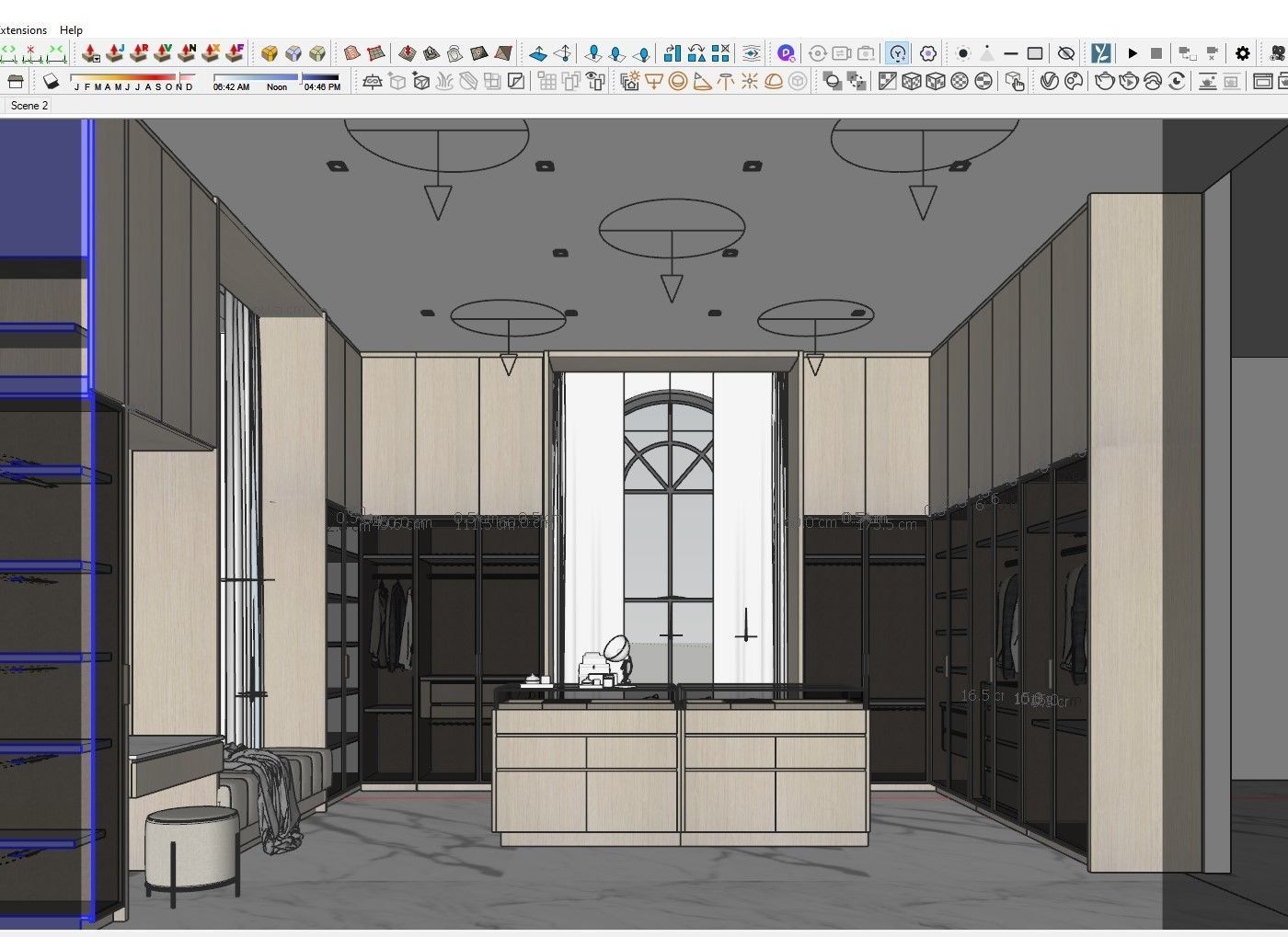Viewport: 1288px width, 937px height.
Task: Click the cube with pointing hand icon
Action: 1015,82
